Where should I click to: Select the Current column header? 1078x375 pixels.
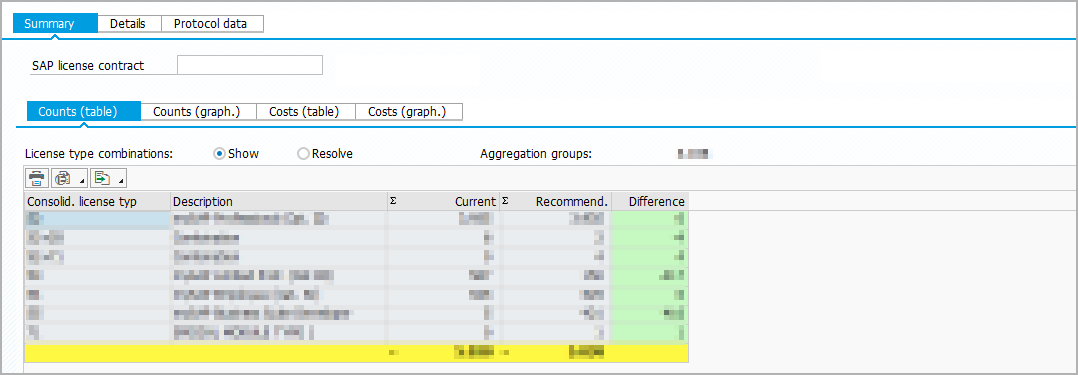(x=443, y=202)
